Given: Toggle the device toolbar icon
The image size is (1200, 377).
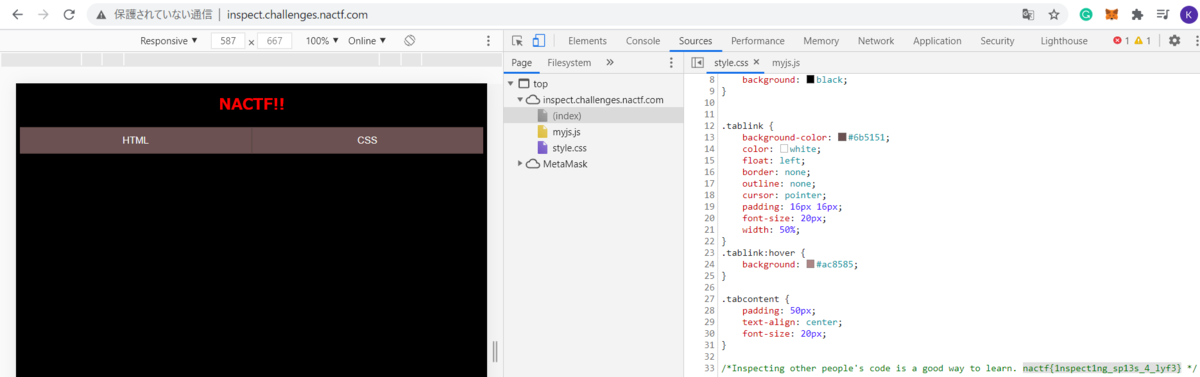Looking at the screenshot, I should pos(538,41).
